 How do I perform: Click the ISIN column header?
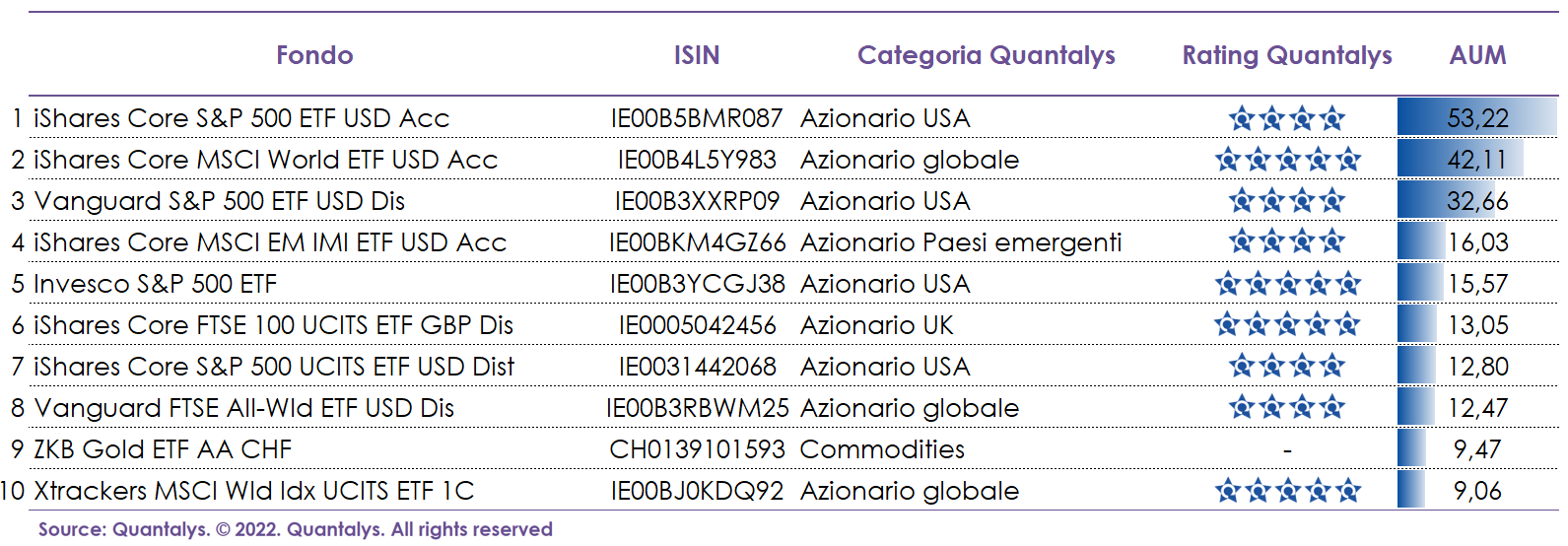[x=697, y=55]
